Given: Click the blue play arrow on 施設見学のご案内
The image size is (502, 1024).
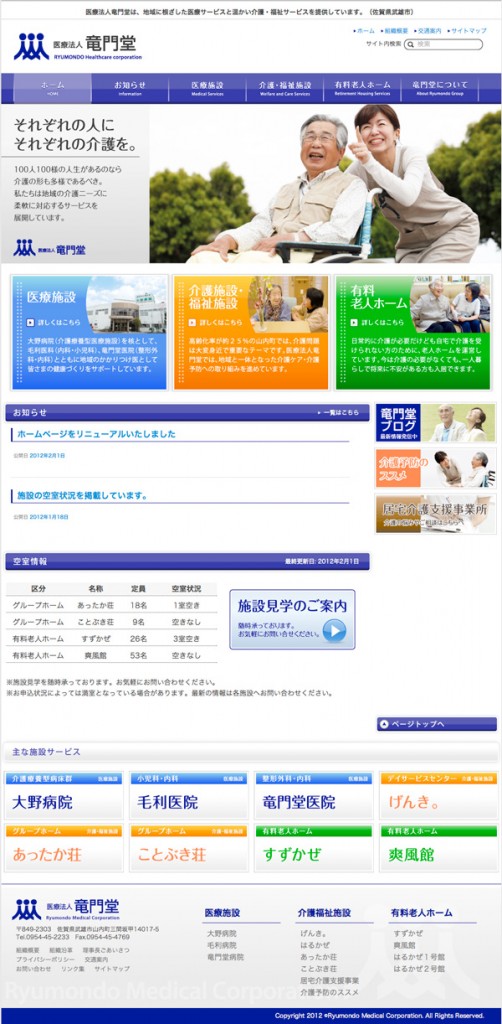Looking at the screenshot, I should [x=334, y=630].
